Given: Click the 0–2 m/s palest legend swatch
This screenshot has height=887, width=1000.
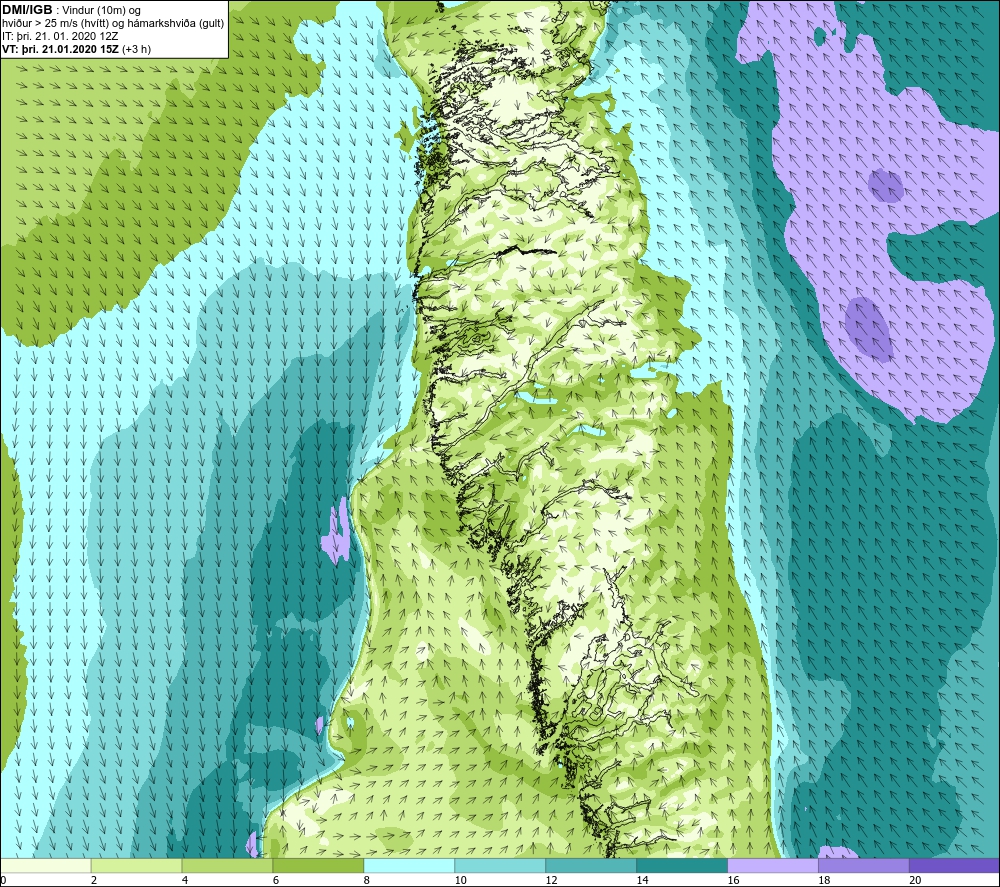Looking at the screenshot, I should pos(46,865).
